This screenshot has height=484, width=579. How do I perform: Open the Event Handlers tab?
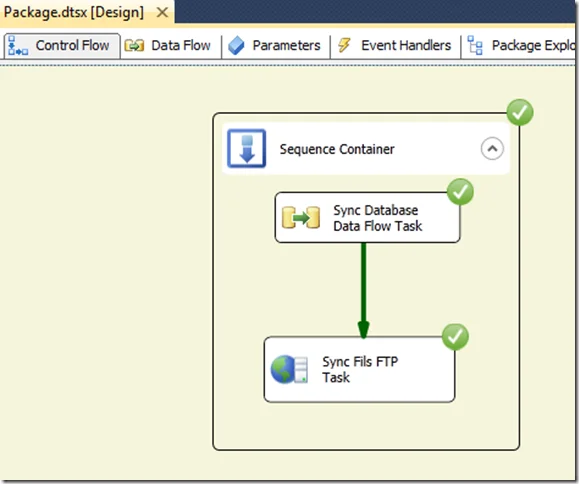tap(395, 46)
